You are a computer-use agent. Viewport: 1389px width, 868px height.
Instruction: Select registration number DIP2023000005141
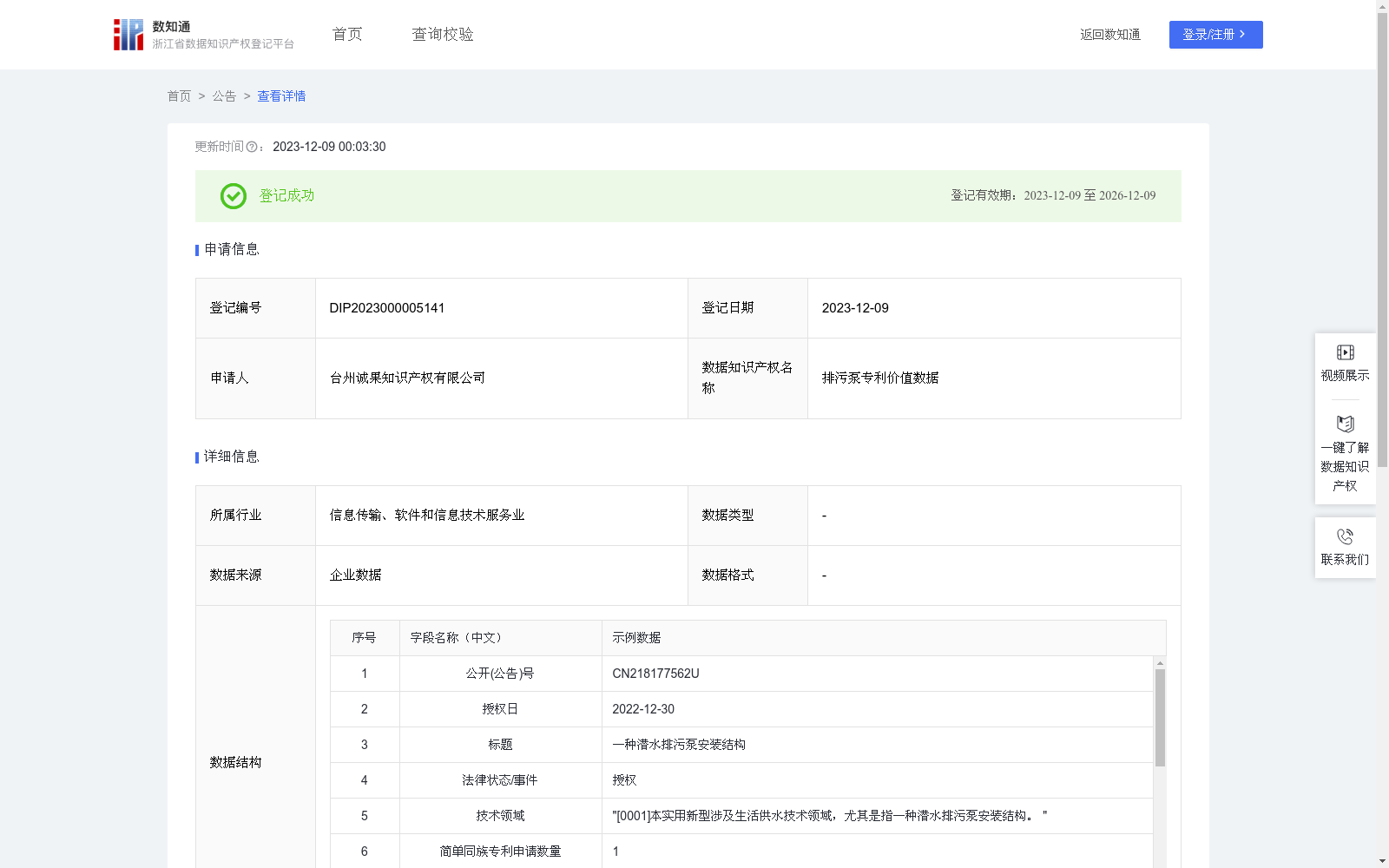tap(387, 308)
